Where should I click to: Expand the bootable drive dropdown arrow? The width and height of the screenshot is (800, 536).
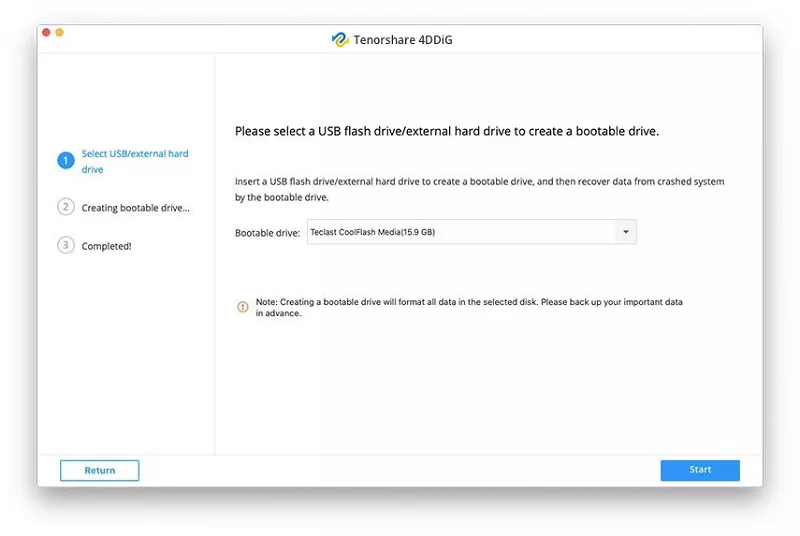626,232
